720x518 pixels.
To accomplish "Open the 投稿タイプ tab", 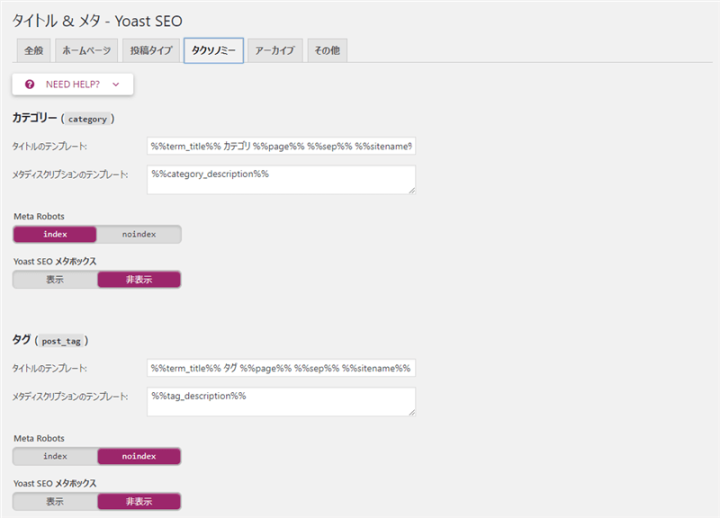I will coord(150,51).
